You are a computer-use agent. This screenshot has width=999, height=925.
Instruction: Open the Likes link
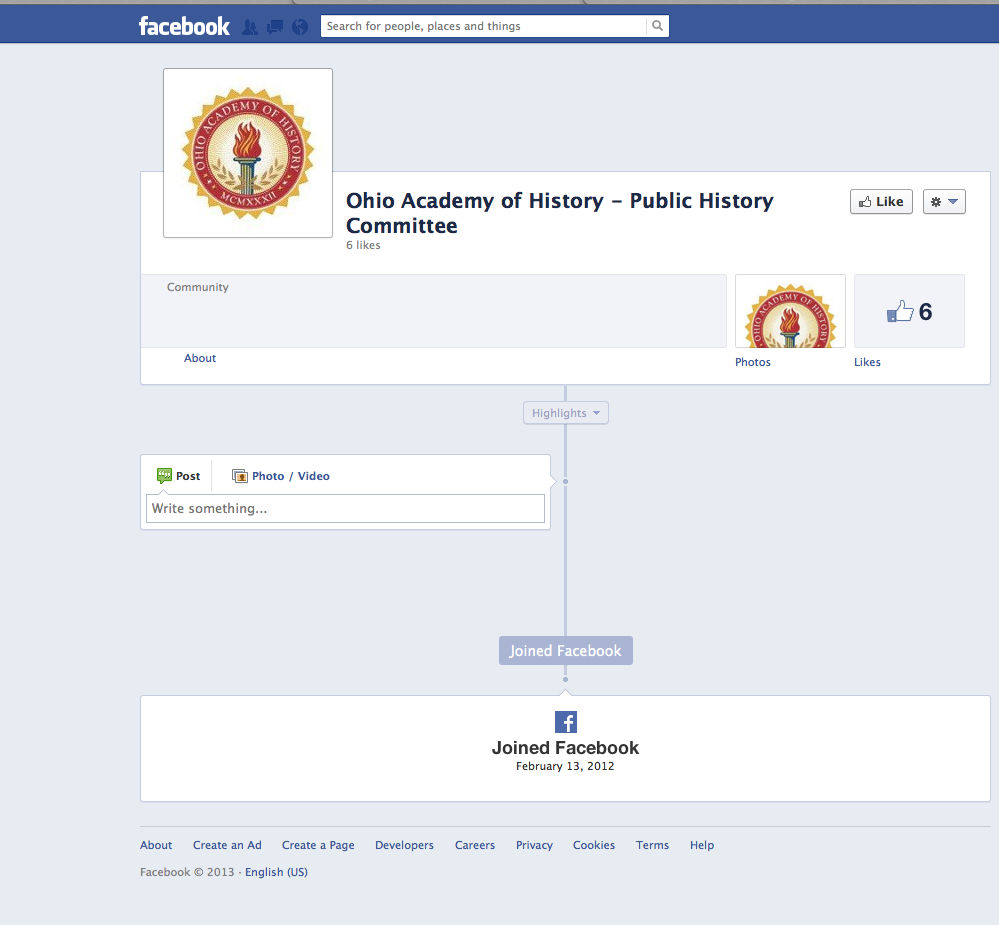[867, 362]
